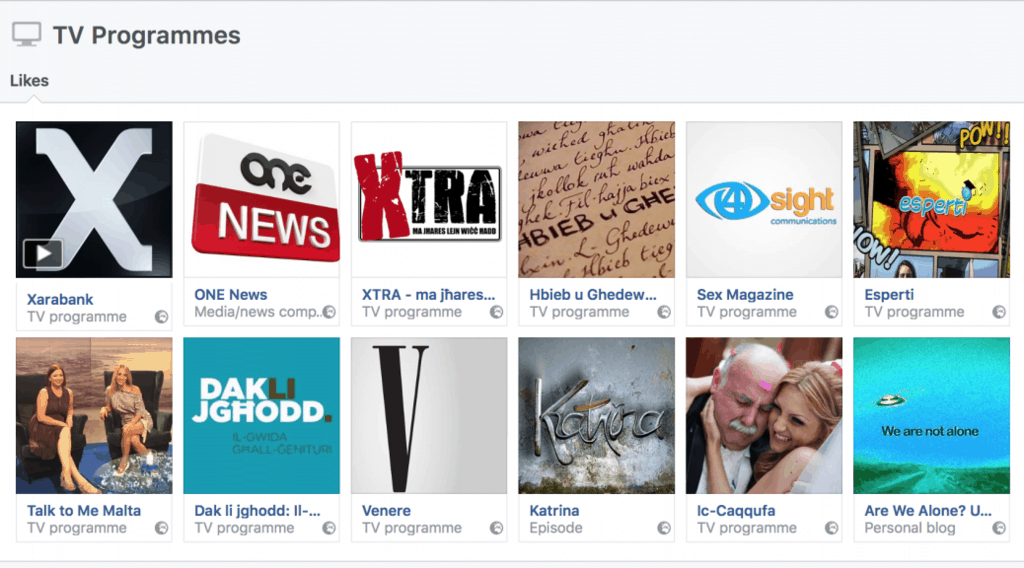Click the 4sight communications thumbnail
This screenshot has height=568, width=1024.
764,200
